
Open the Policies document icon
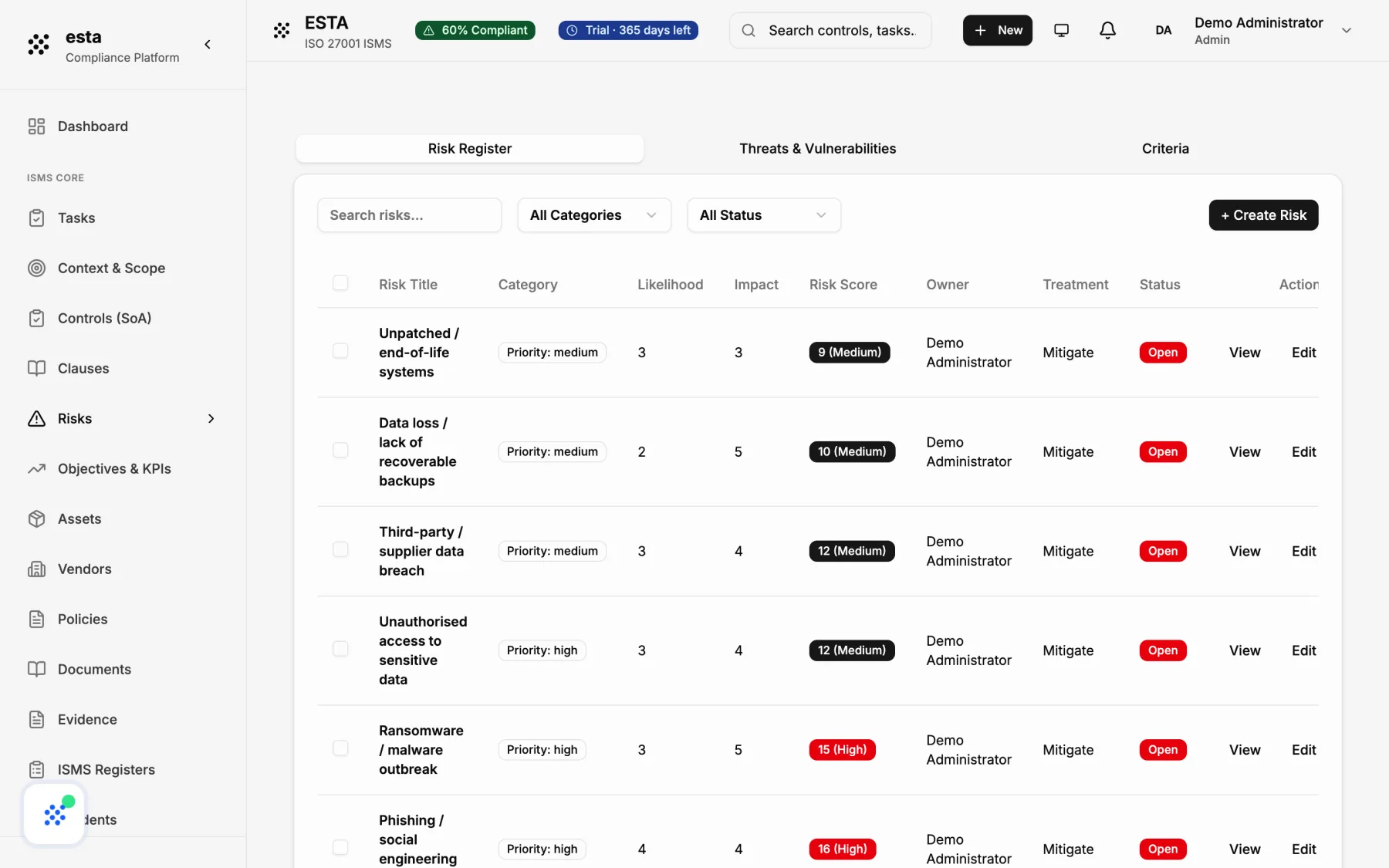pyautogui.click(x=36, y=620)
